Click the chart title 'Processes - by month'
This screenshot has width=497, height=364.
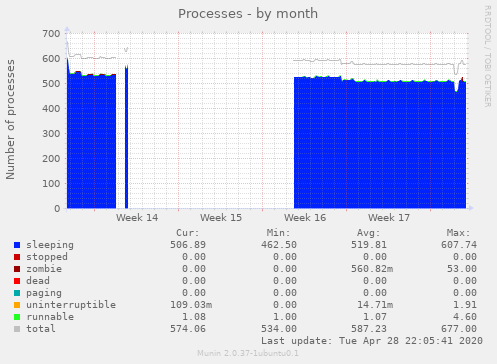(248, 14)
